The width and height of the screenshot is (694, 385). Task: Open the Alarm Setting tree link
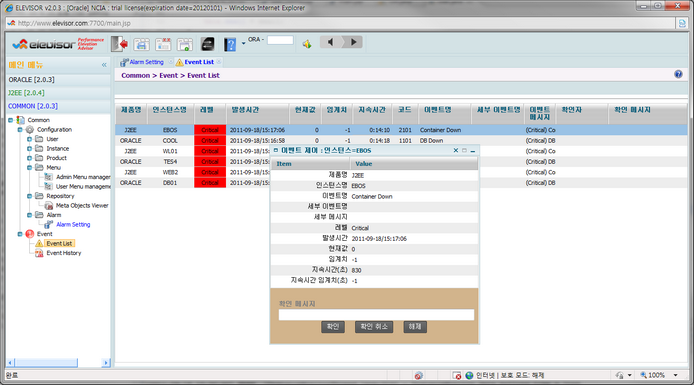pyautogui.click(x=73, y=224)
